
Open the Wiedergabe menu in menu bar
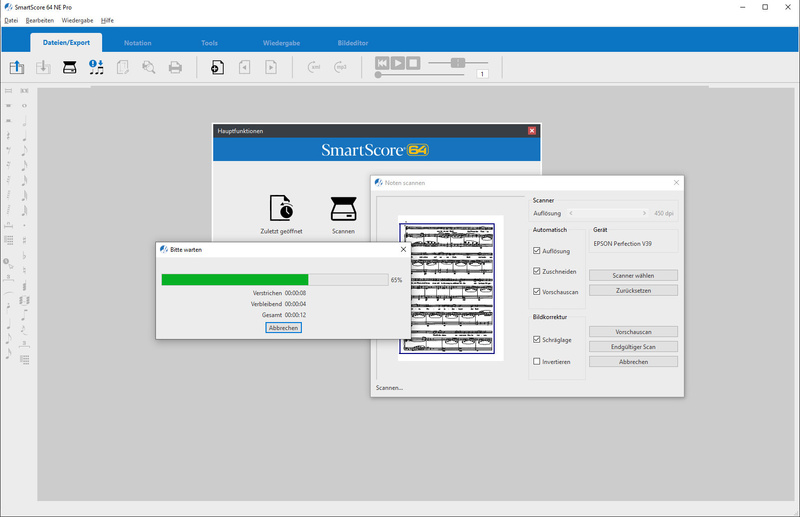(x=78, y=20)
